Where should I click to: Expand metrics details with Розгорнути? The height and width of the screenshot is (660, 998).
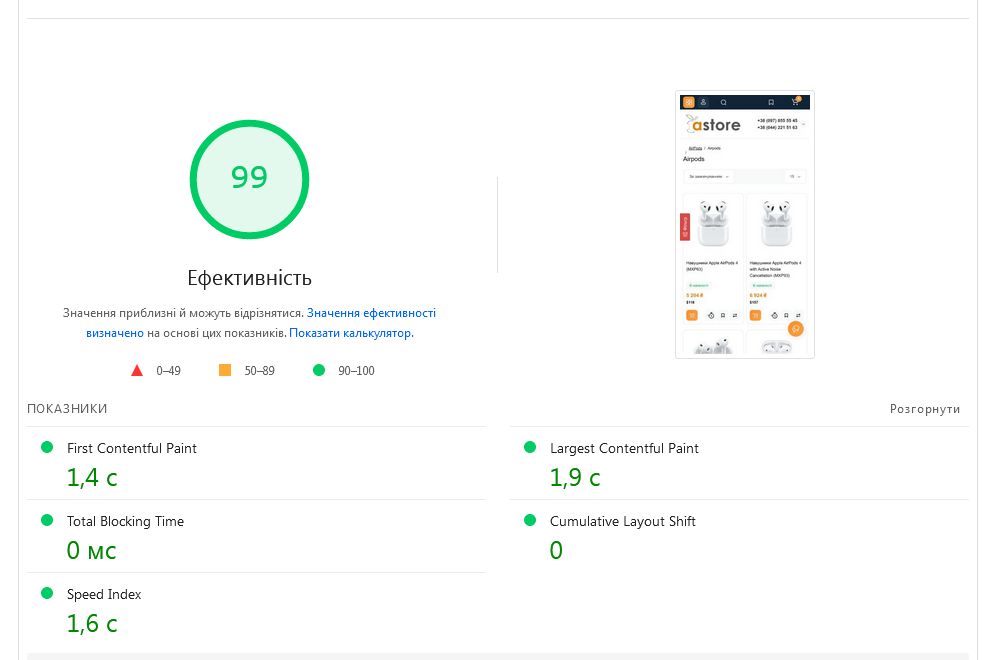pyautogui.click(x=924, y=409)
